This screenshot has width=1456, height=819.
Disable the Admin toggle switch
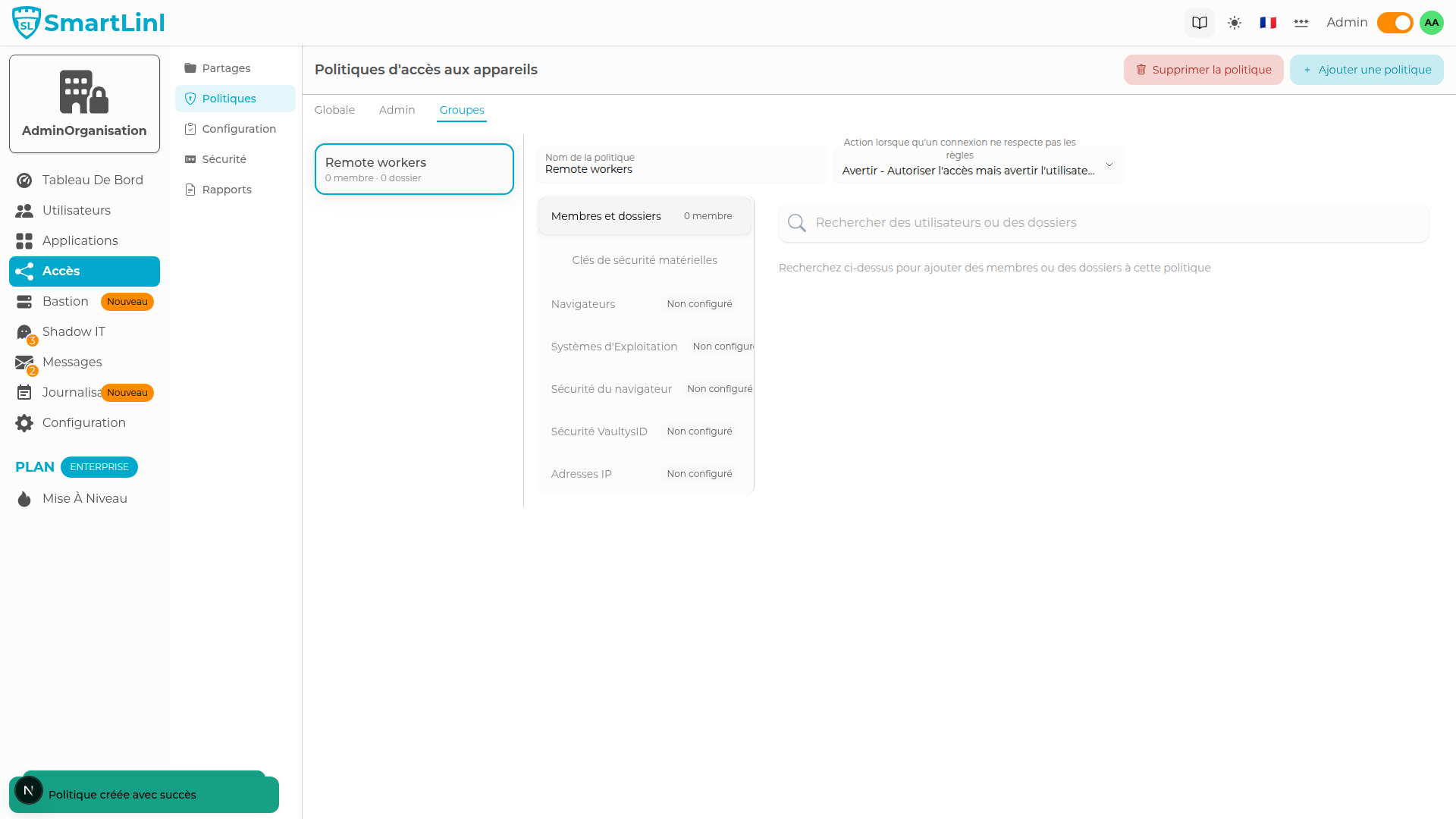pyautogui.click(x=1394, y=22)
